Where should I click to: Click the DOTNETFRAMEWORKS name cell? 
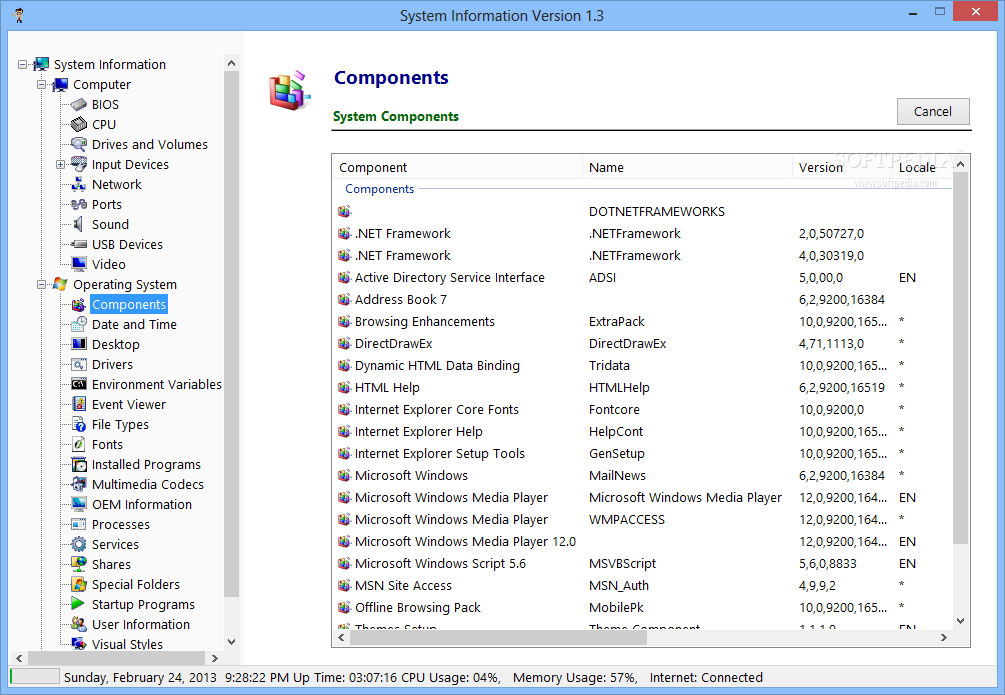(x=657, y=212)
